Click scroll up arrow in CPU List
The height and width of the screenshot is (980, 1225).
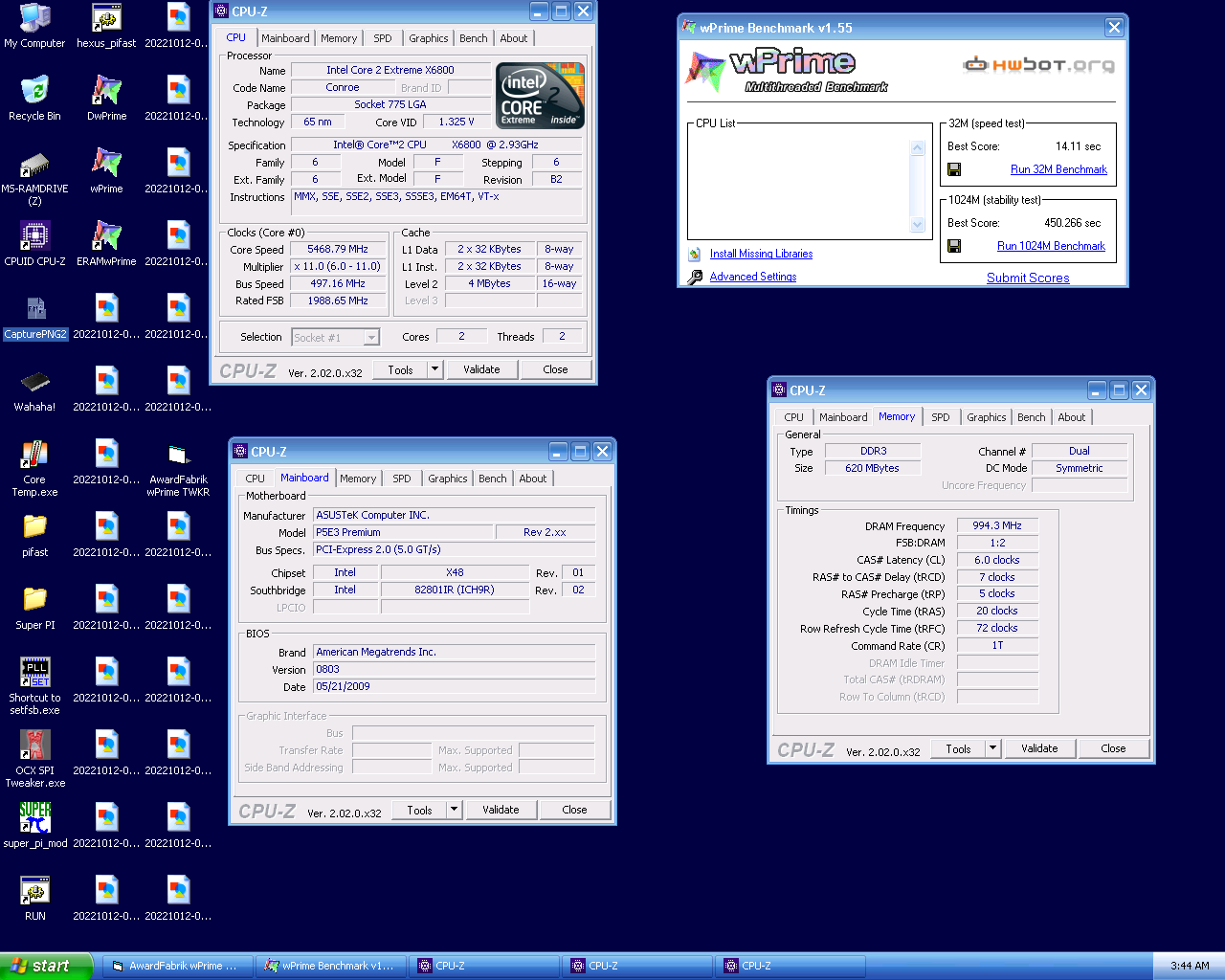pyautogui.click(x=917, y=148)
